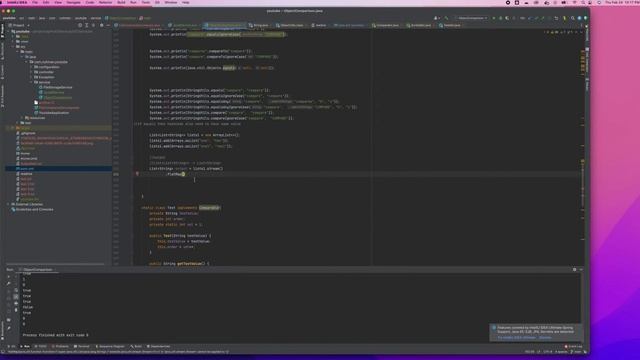Open the Tools menu
Image resolution: width=640 pixels, height=360 pixels.
coord(146,2)
